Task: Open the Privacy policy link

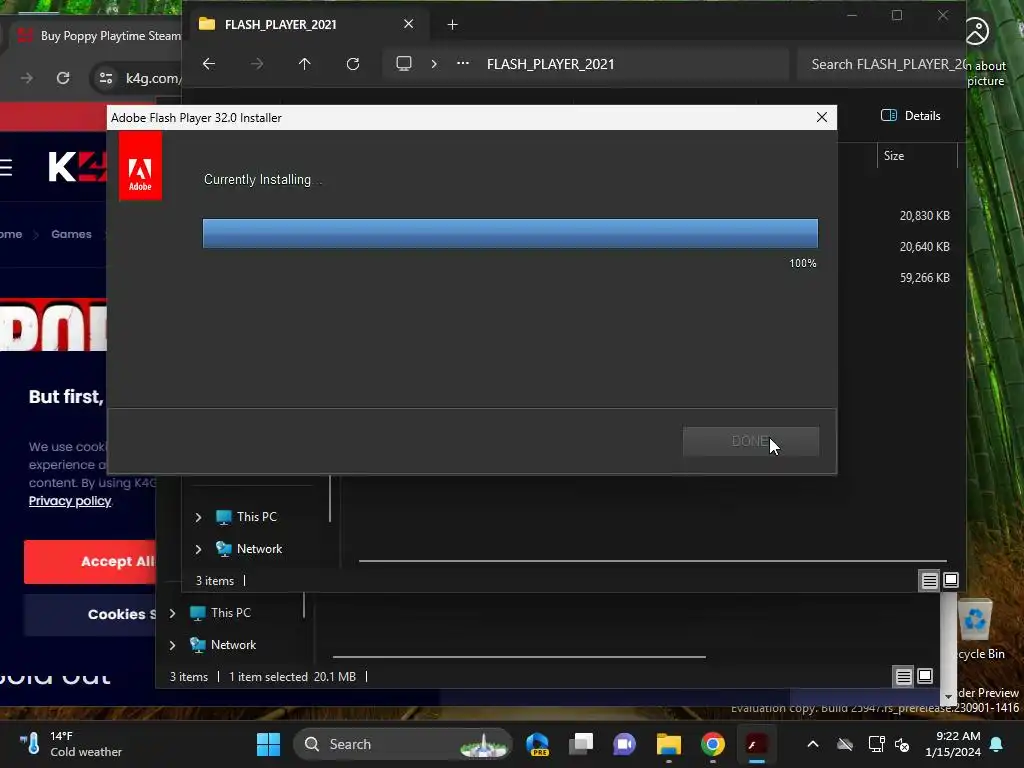Action: [70, 501]
